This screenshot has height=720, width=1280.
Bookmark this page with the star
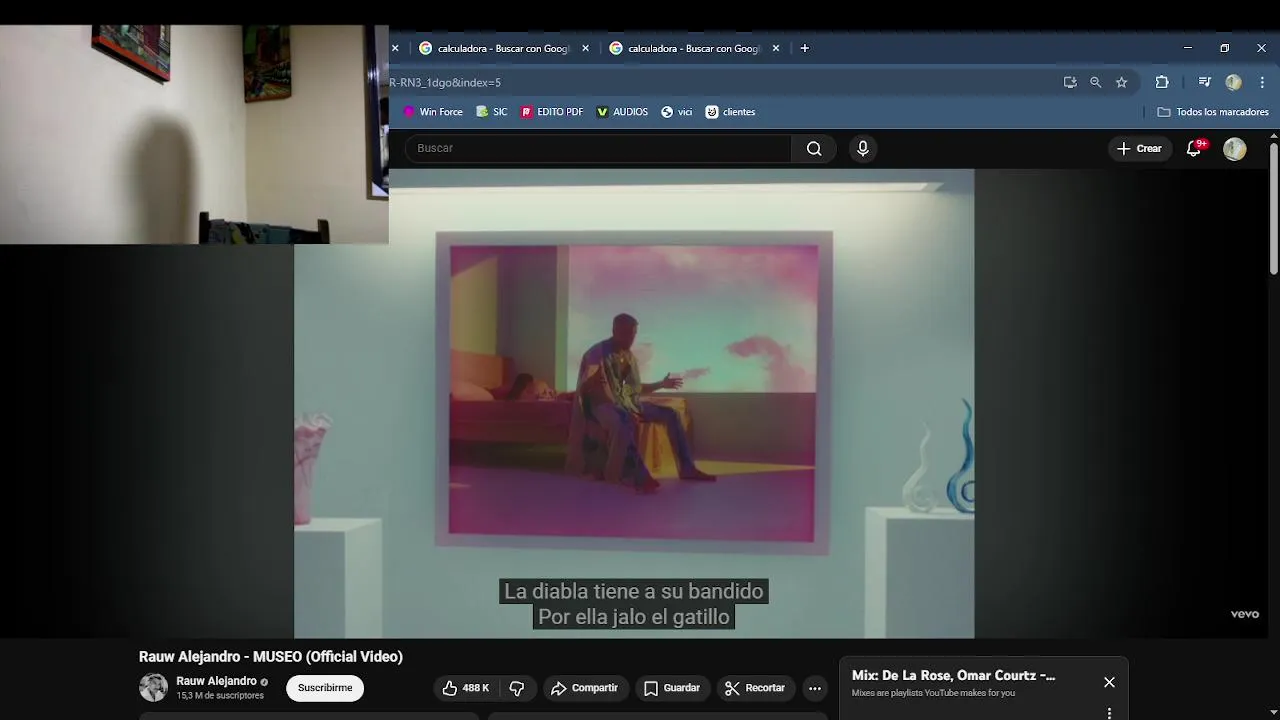pyautogui.click(x=1122, y=82)
